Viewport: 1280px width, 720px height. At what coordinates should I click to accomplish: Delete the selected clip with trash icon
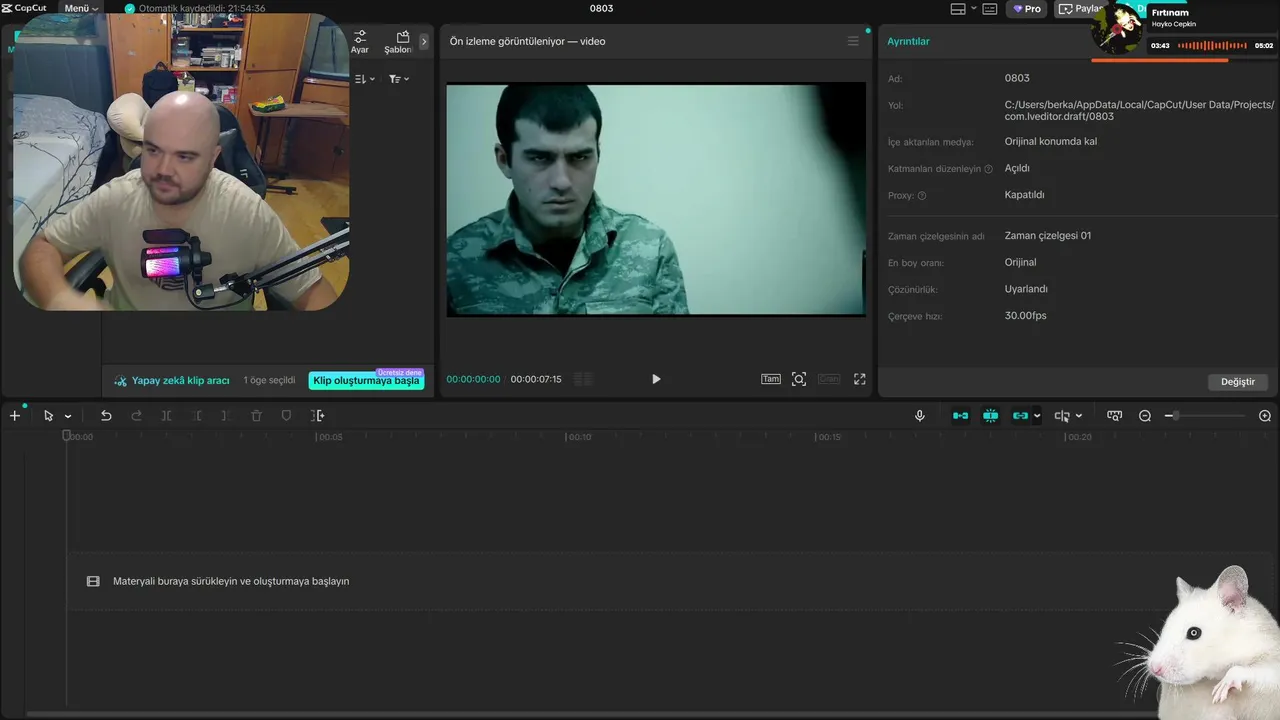click(x=256, y=416)
